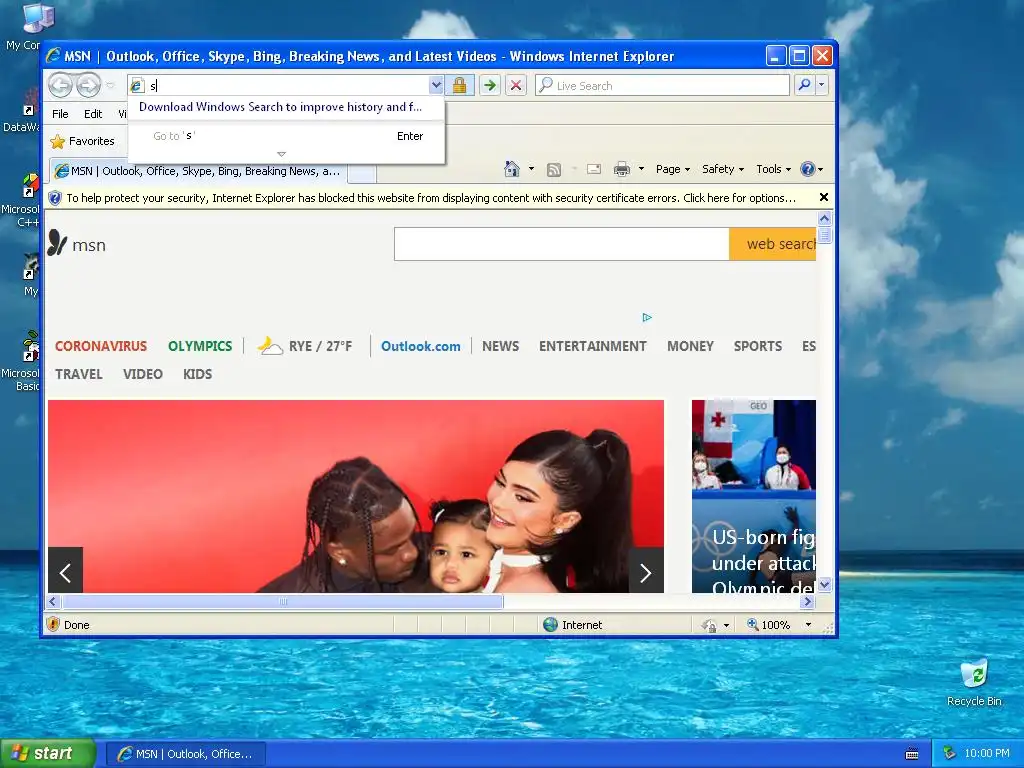Open the zoom level dropdown arrow

pyautogui.click(x=808, y=625)
